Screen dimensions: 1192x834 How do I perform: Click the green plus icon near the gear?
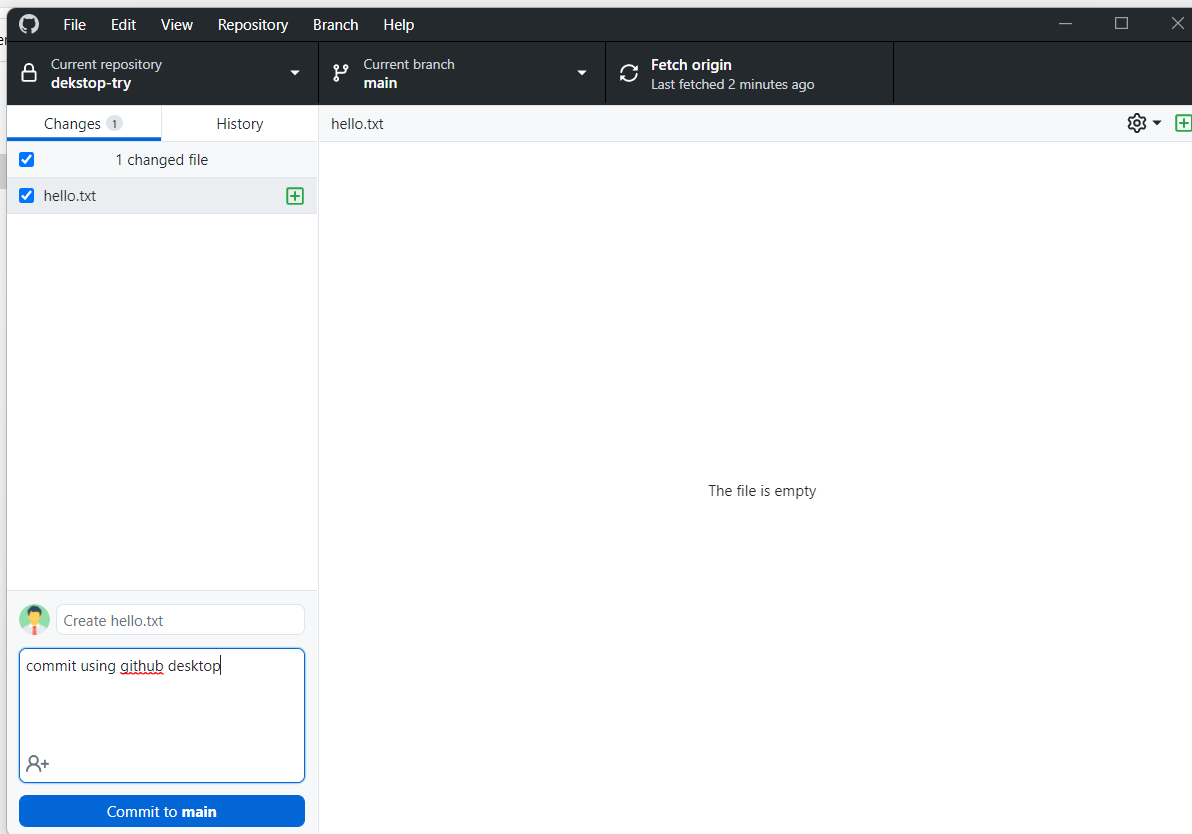point(1184,122)
